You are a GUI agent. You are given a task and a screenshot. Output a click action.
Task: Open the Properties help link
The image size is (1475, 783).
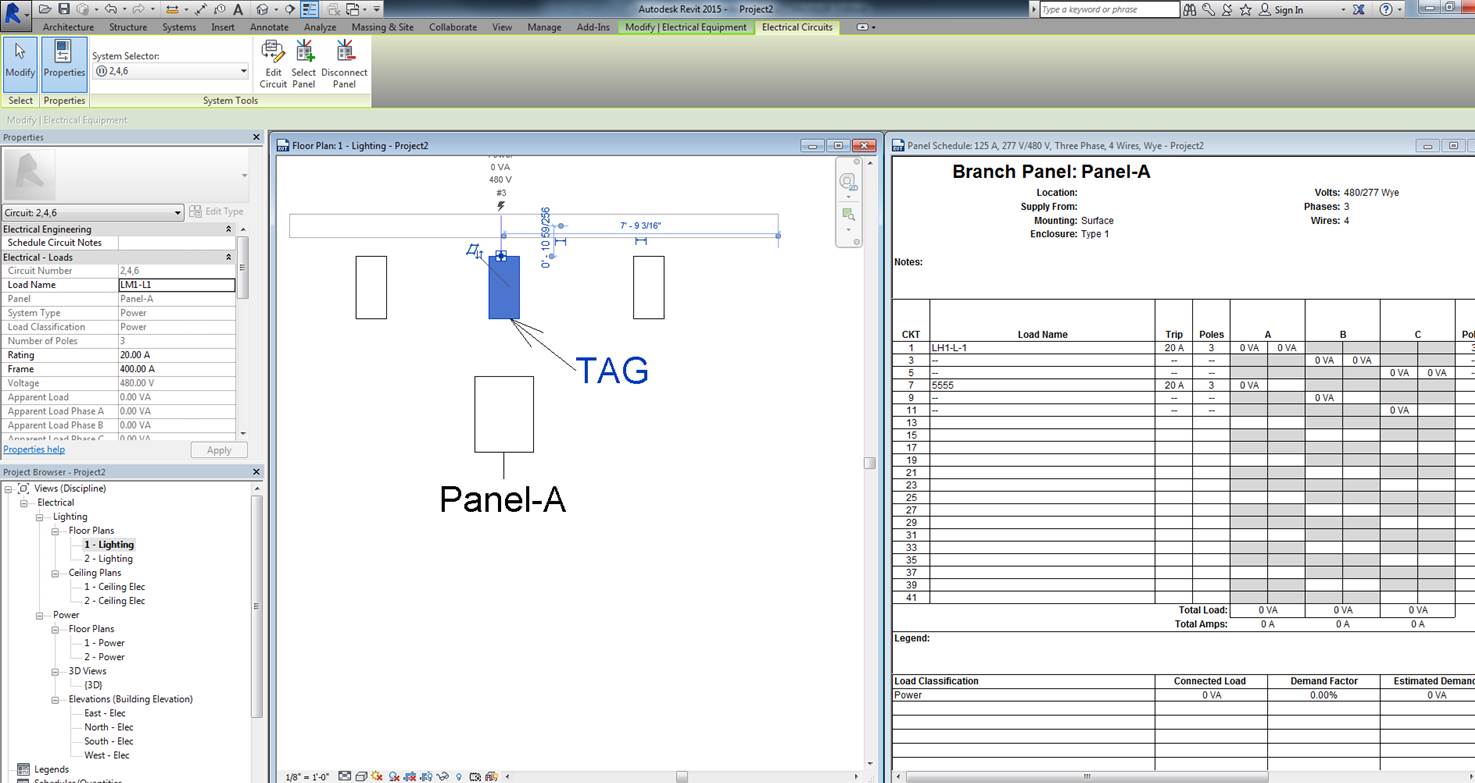[x=34, y=449]
